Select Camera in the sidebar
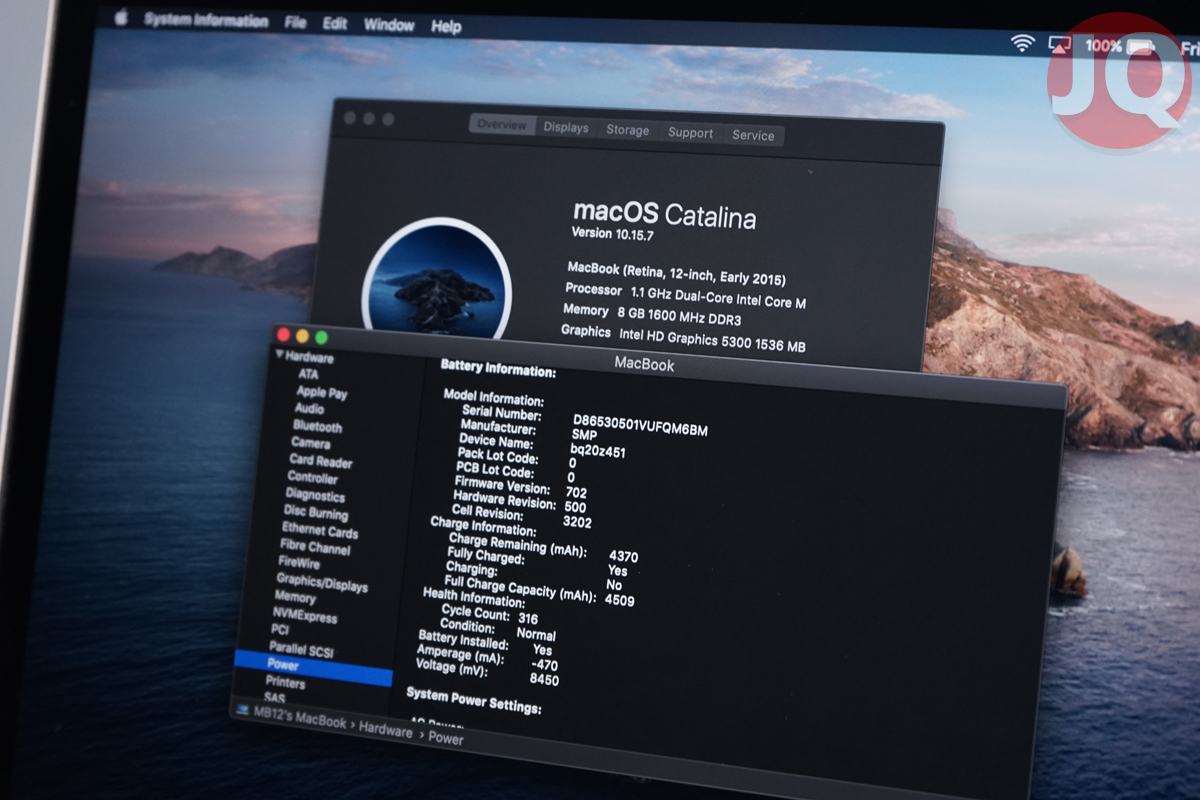Image resolution: width=1200 pixels, height=800 pixels. click(310, 443)
